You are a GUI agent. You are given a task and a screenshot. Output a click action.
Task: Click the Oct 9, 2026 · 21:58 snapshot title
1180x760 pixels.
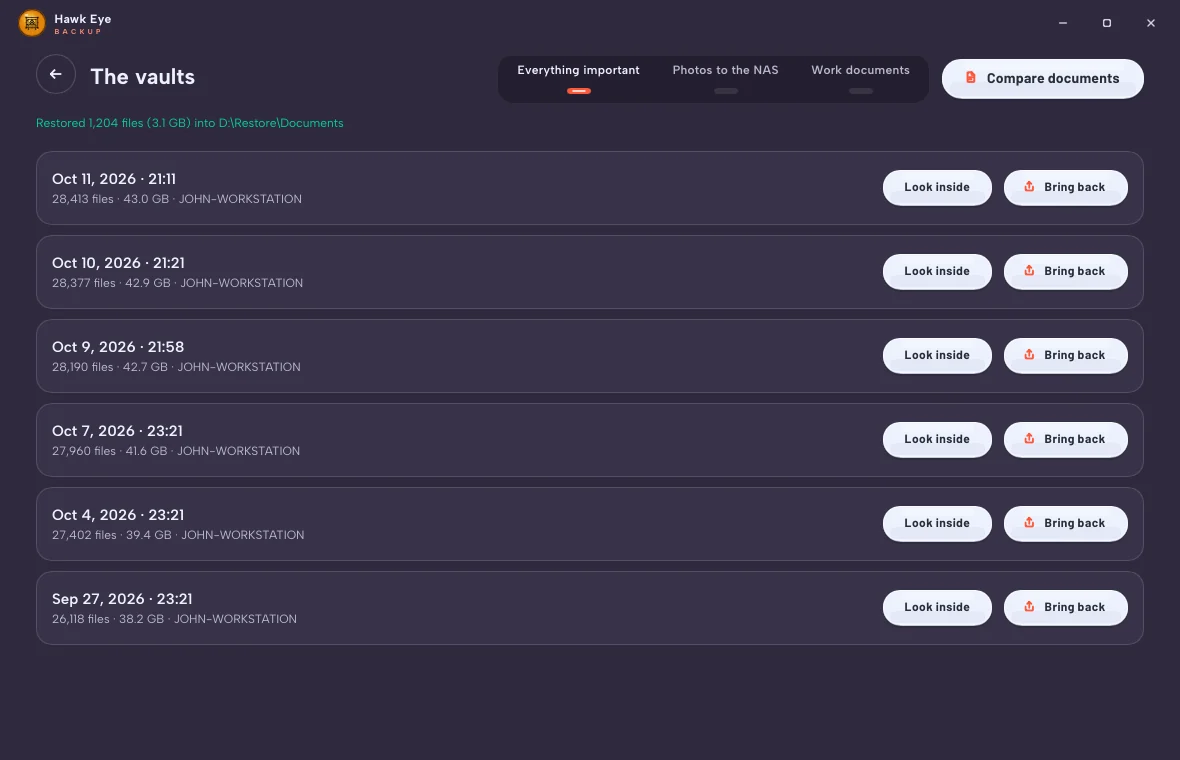[118, 347]
